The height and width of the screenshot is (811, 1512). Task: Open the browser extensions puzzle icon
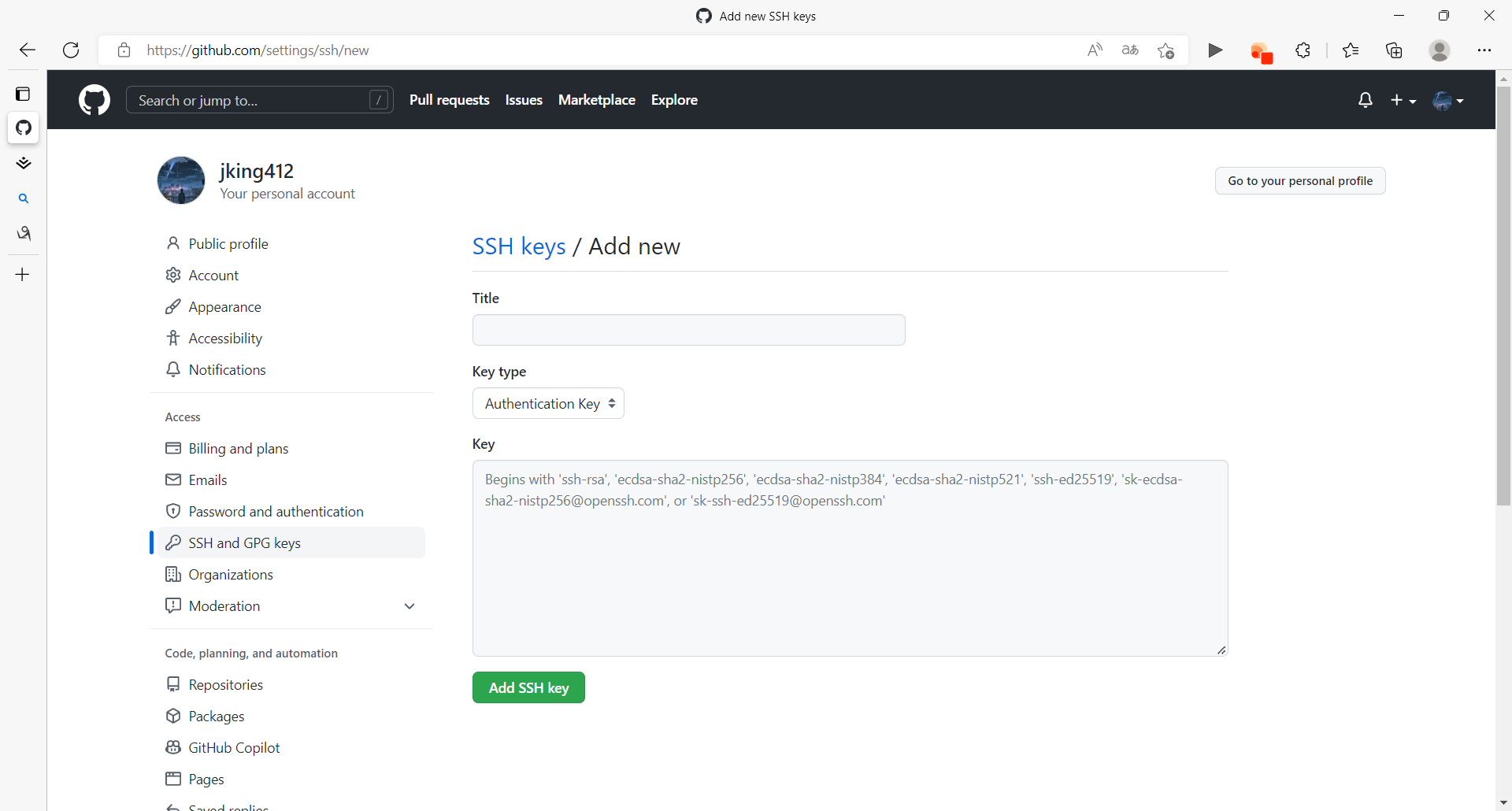click(1303, 50)
